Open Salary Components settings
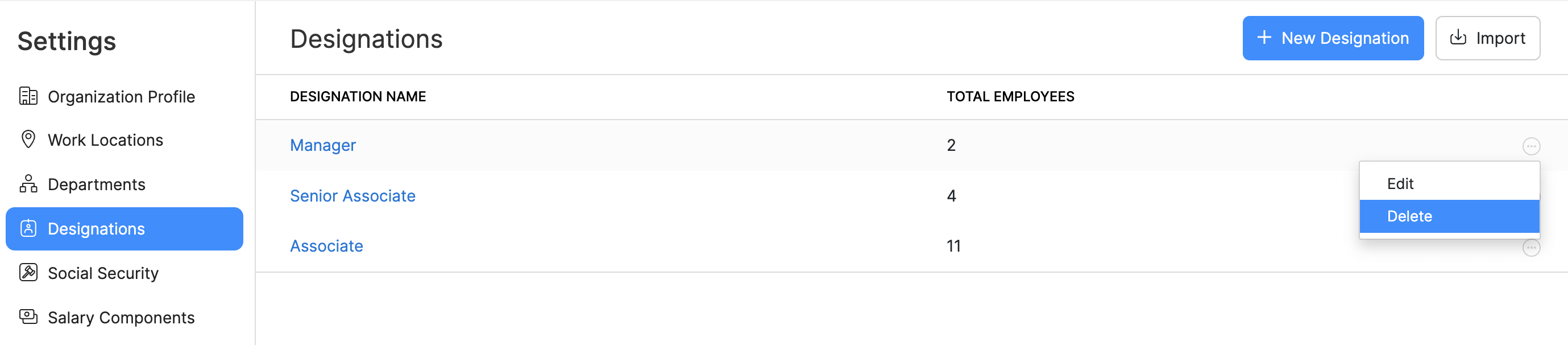The height and width of the screenshot is (345, 1568). pos(121,318)
